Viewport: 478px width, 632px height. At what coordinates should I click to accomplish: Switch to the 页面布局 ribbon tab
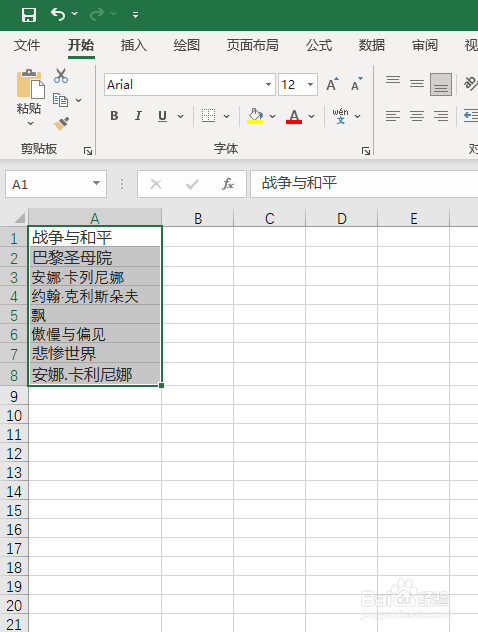252,45
